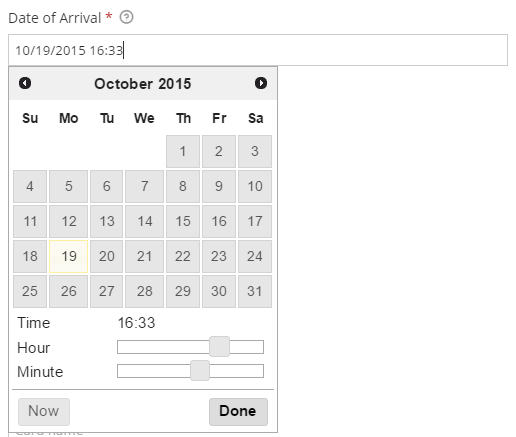Image resolution: width=516 pixels, height=437 pixels.
Task: Select October 12 date cell
Action: point(69,221)
